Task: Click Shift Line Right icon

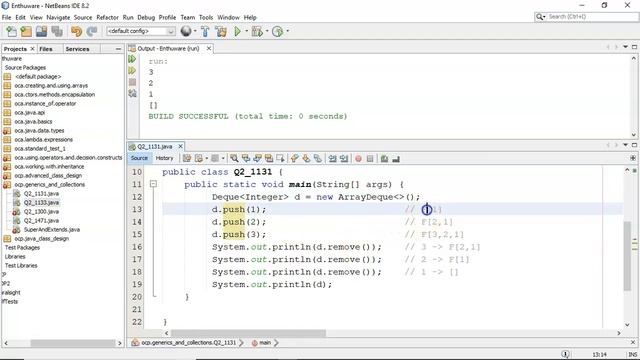Action: click(x=344, y=159)
